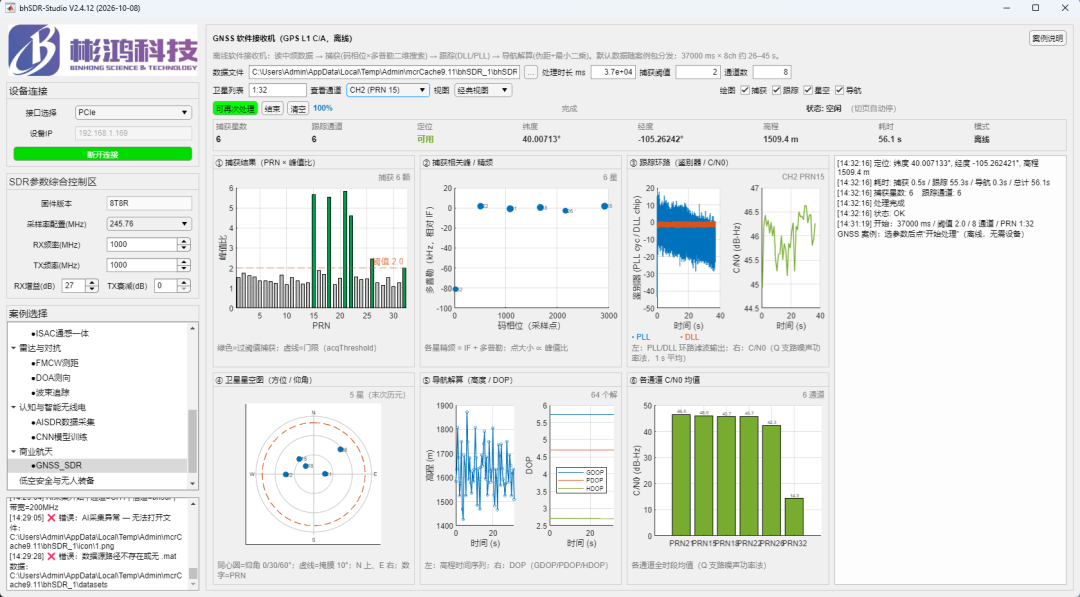Click the scroll-up arrow of the case tree
1080x597 pixels.
tap(193, 328)
